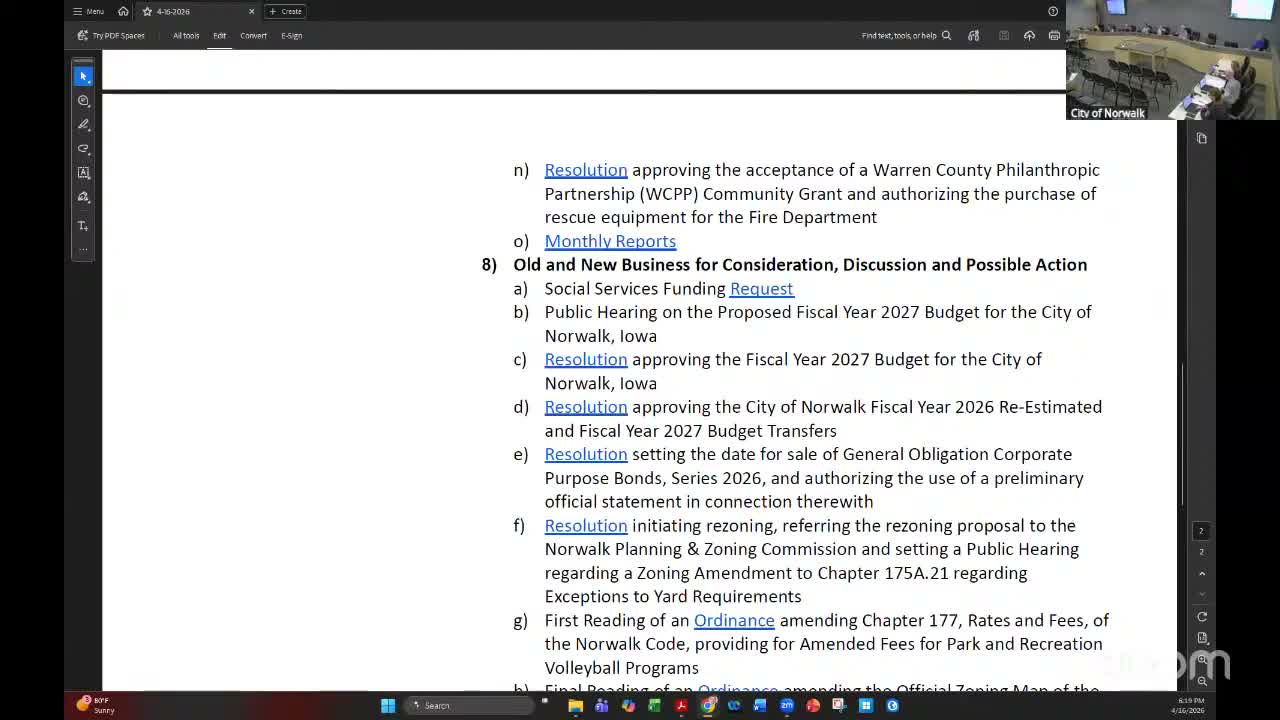Image resolution: width=1280 pixels, height=720 pixels.
Task: Open the fill and sign tool
Action: [83, 197]
